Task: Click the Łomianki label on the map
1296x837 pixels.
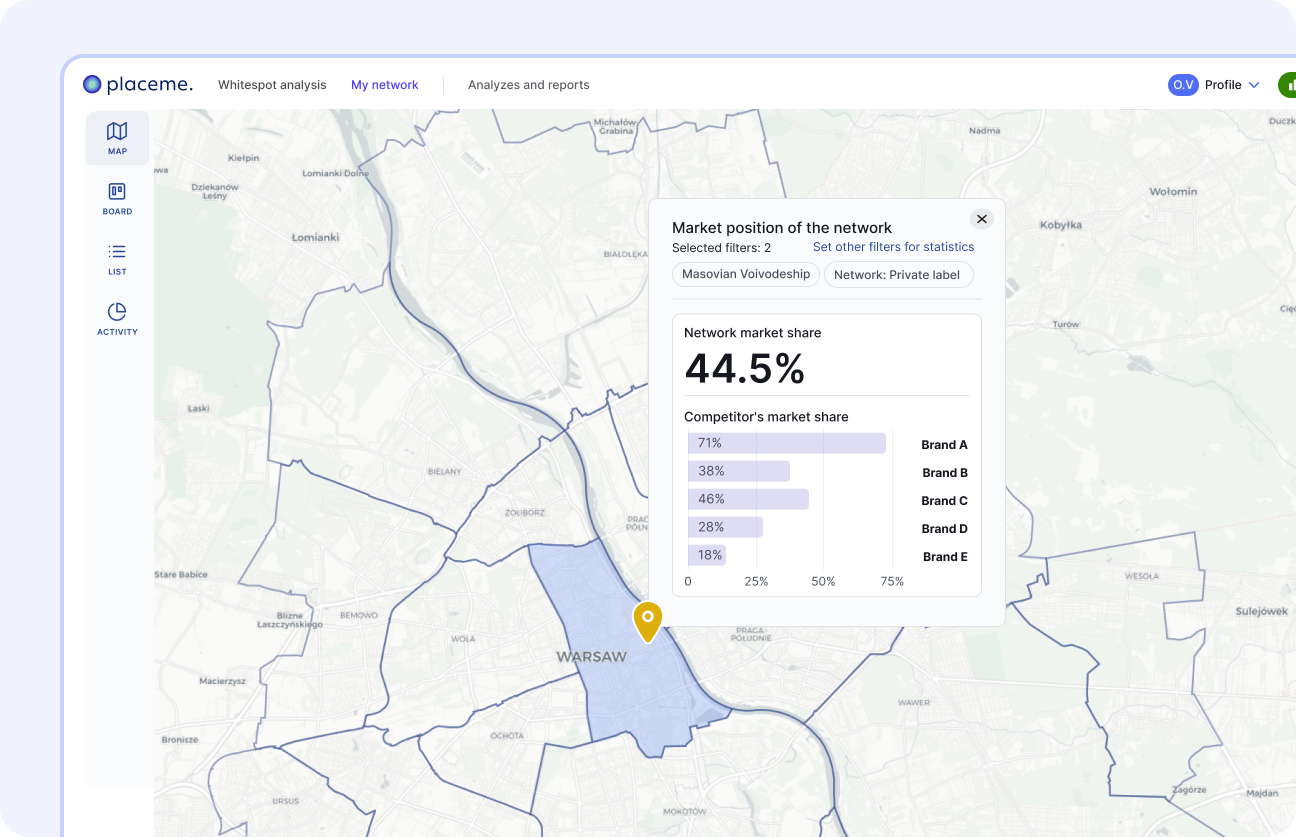Action: pyautogui.click(x=315, y=237)
